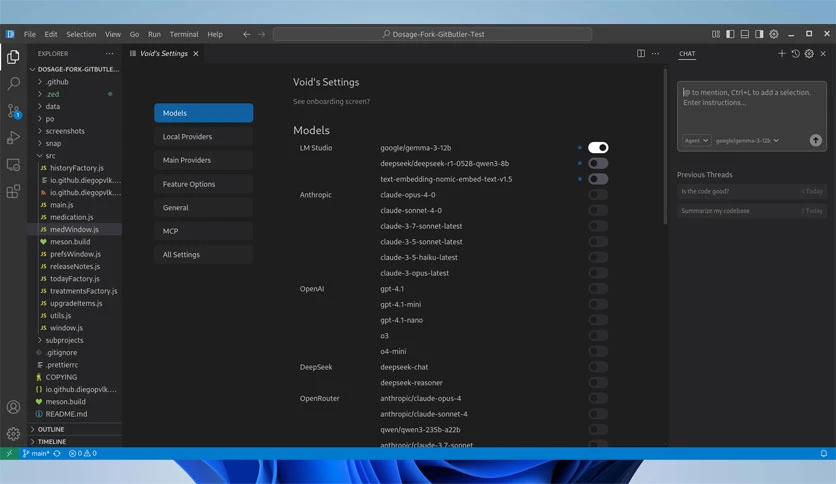Open the chat panel settings gear

tap(809, 53)
